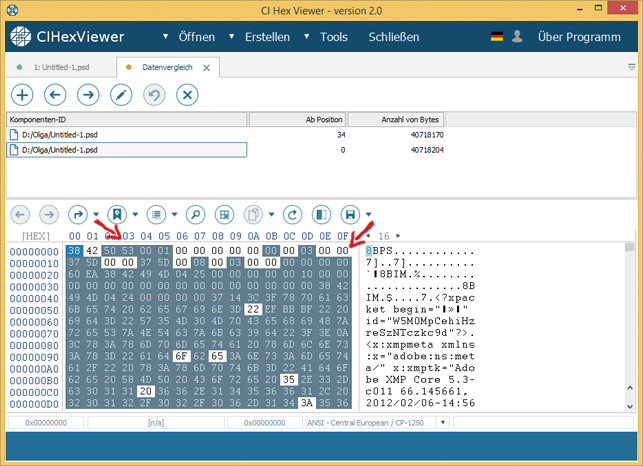Click the navigate back arrow in the hex toolbar

pyautogui.click(x=20, y=214)
